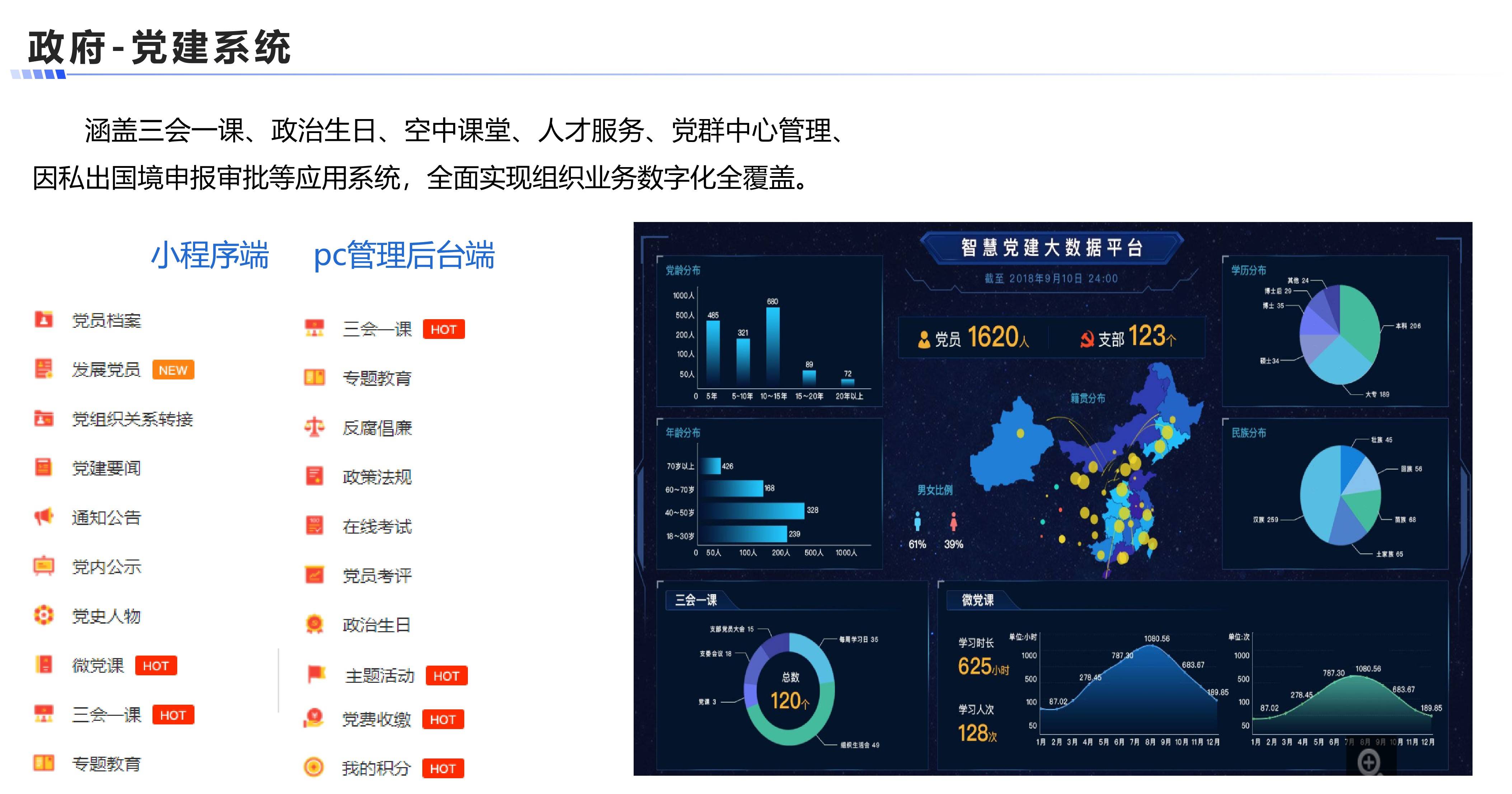Click the 党员档案 icon
Screen dimensions: 1512x794
[43, 319]
